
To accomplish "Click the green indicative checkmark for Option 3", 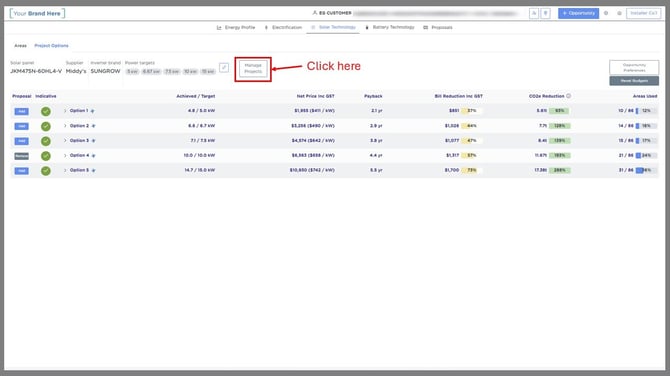I will tap(46, 141).
